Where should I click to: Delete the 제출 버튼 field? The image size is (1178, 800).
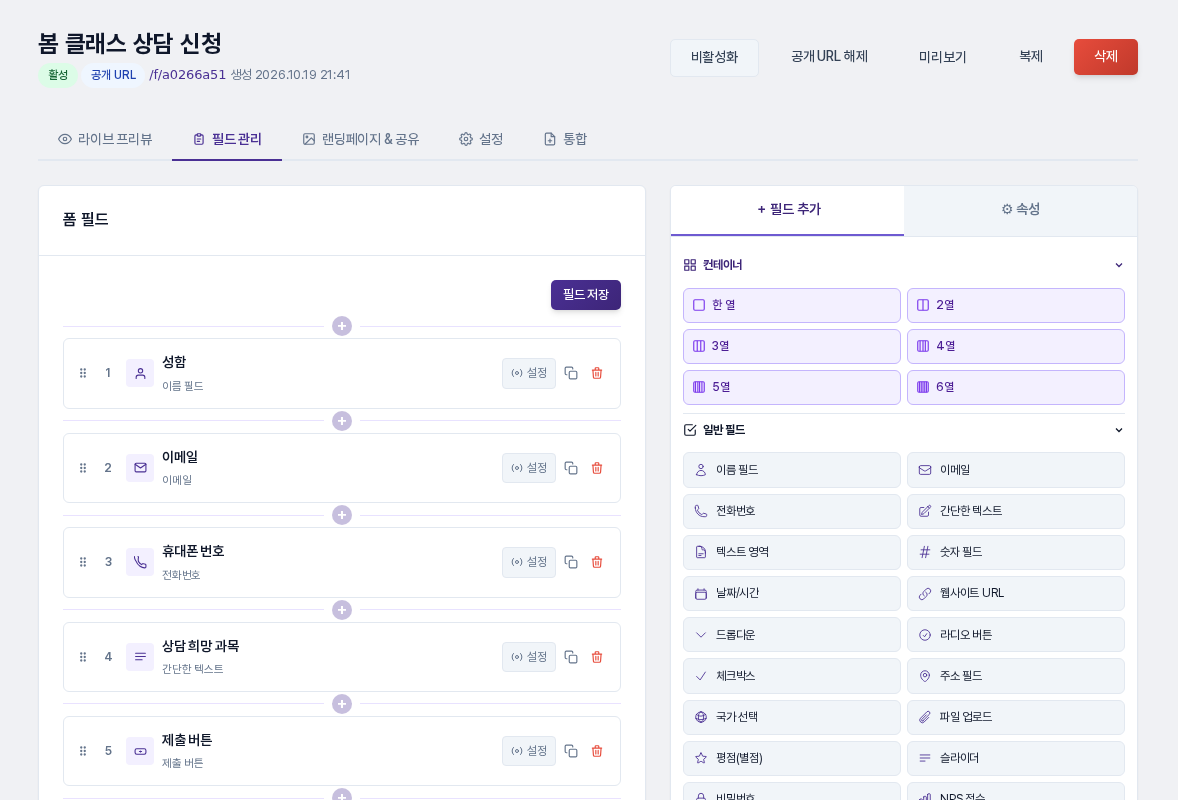pyautogui.click(x=597, y=751)
